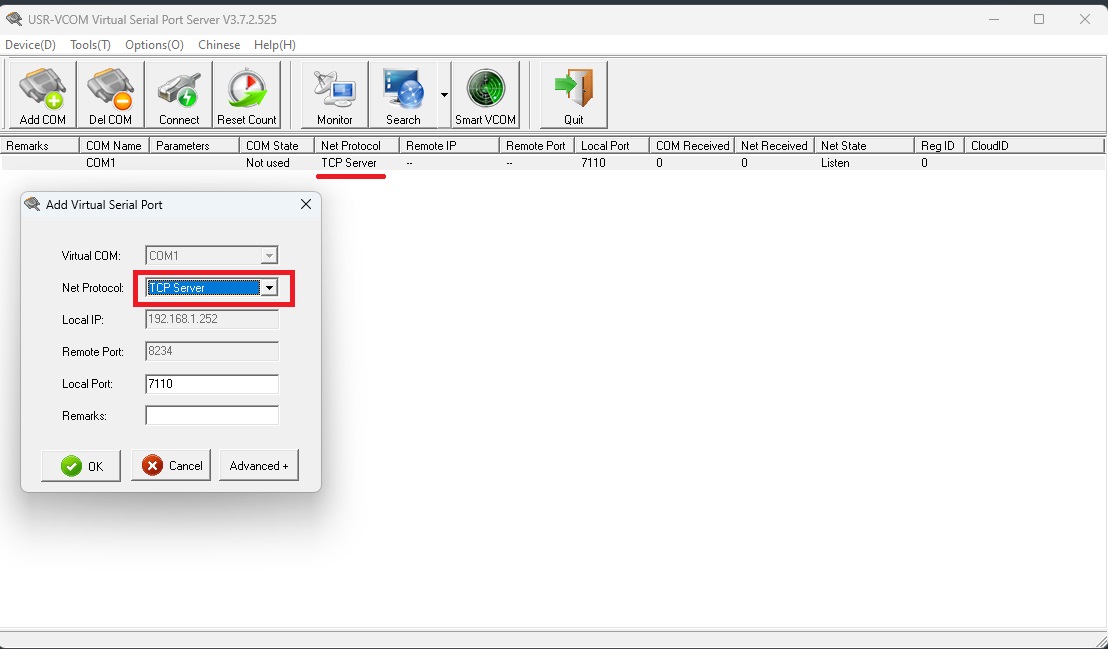Click the Reg ID column header
Viewport: 1108px width, 649px height.
coord(938,146)
